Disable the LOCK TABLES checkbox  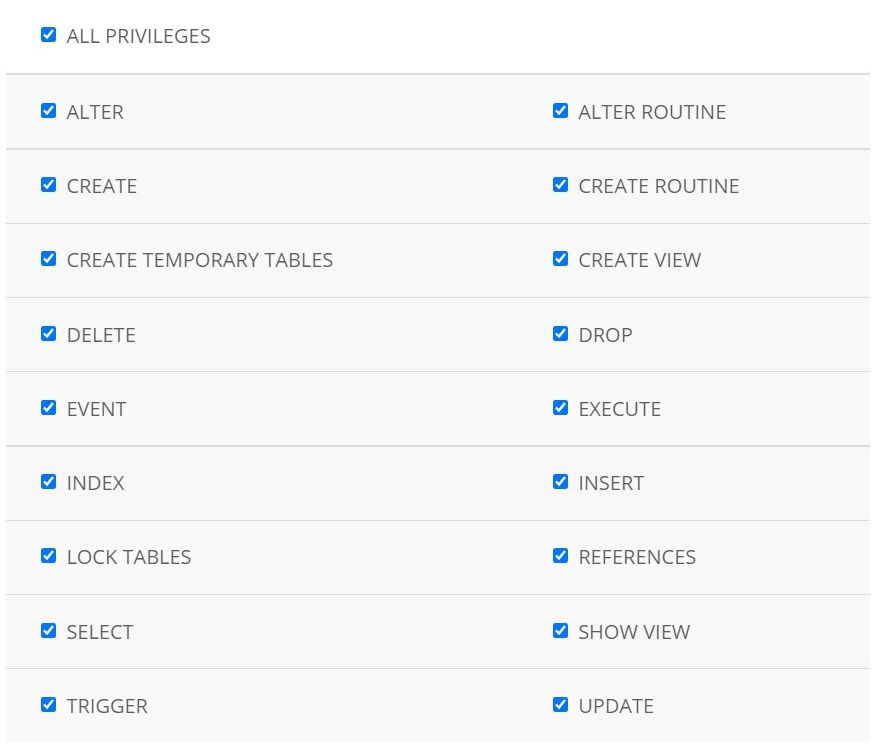pyautogui.click(x=48, y=556)
